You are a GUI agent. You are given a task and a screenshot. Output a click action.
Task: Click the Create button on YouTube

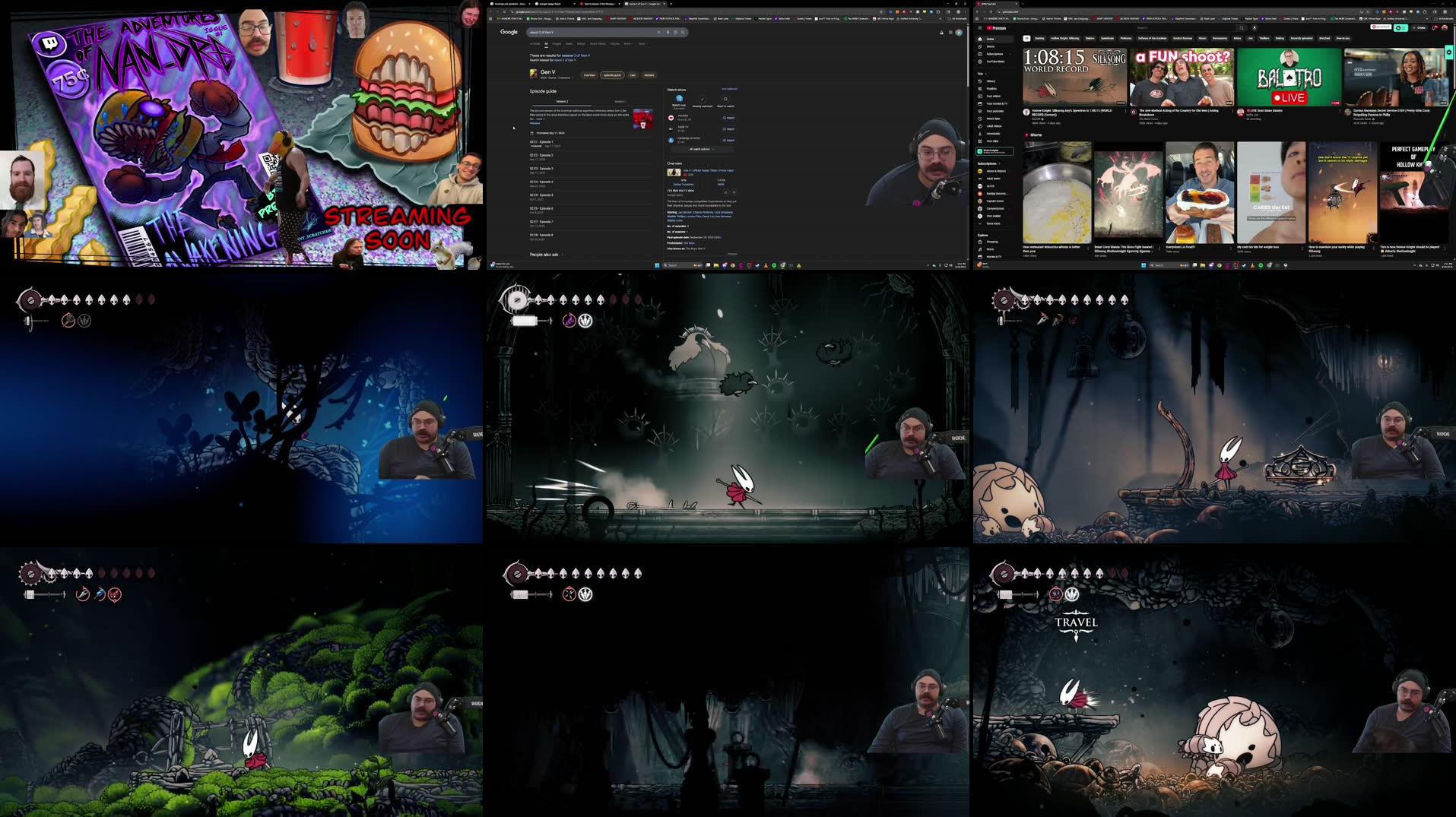pyautogui.click(x=1419, y=27)
